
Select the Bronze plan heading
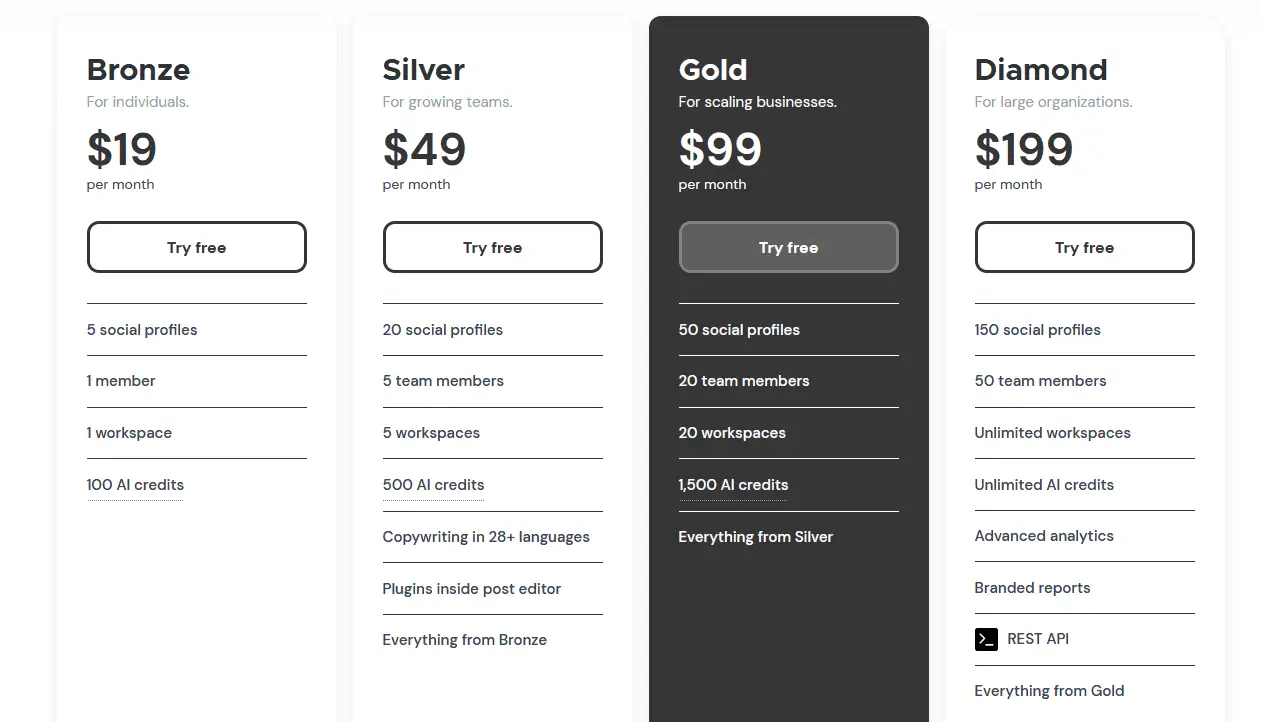point(138,70)
